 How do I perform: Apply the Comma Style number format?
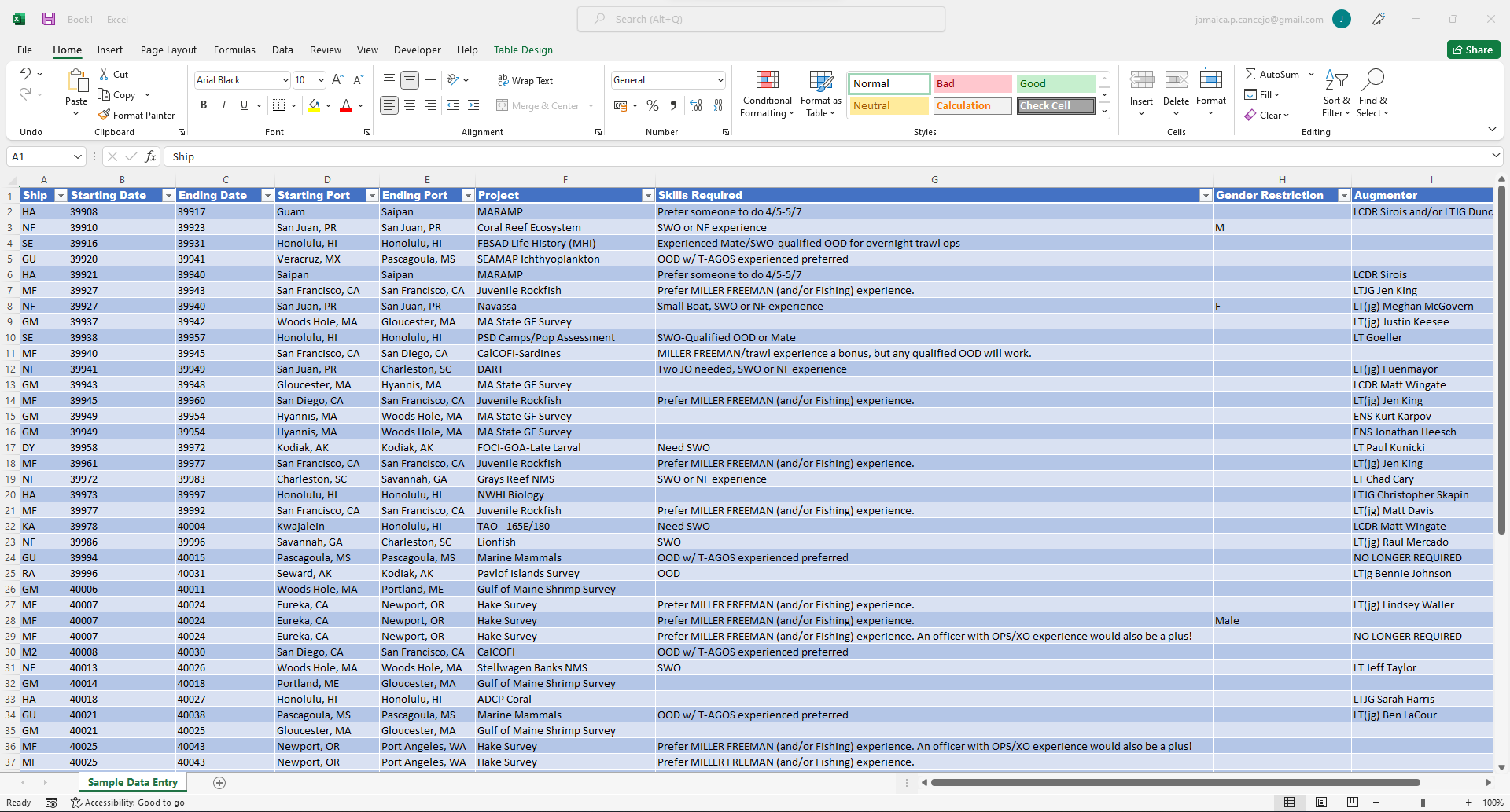[673, 105]
